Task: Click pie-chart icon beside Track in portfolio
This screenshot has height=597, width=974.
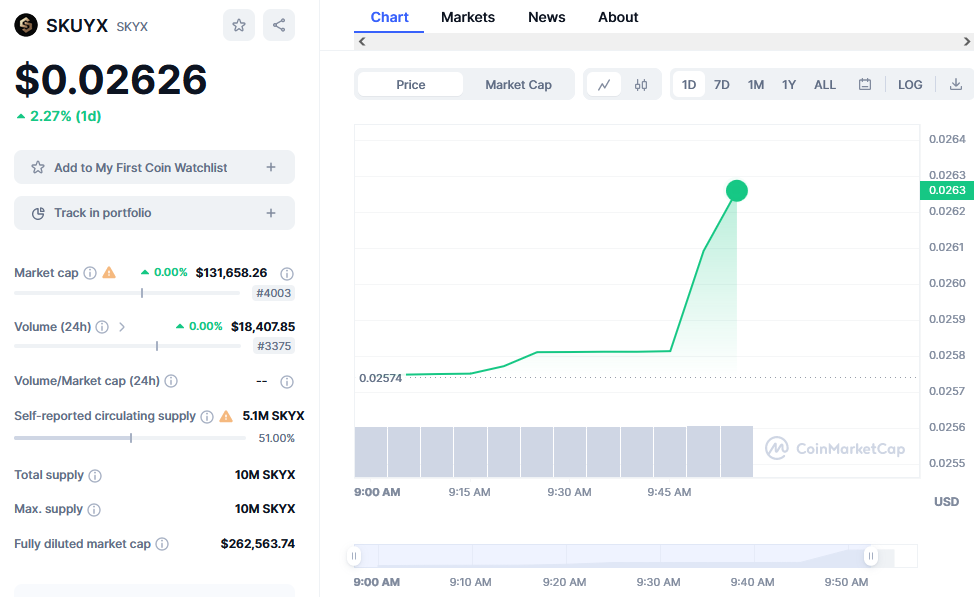Action: [38, 213]
